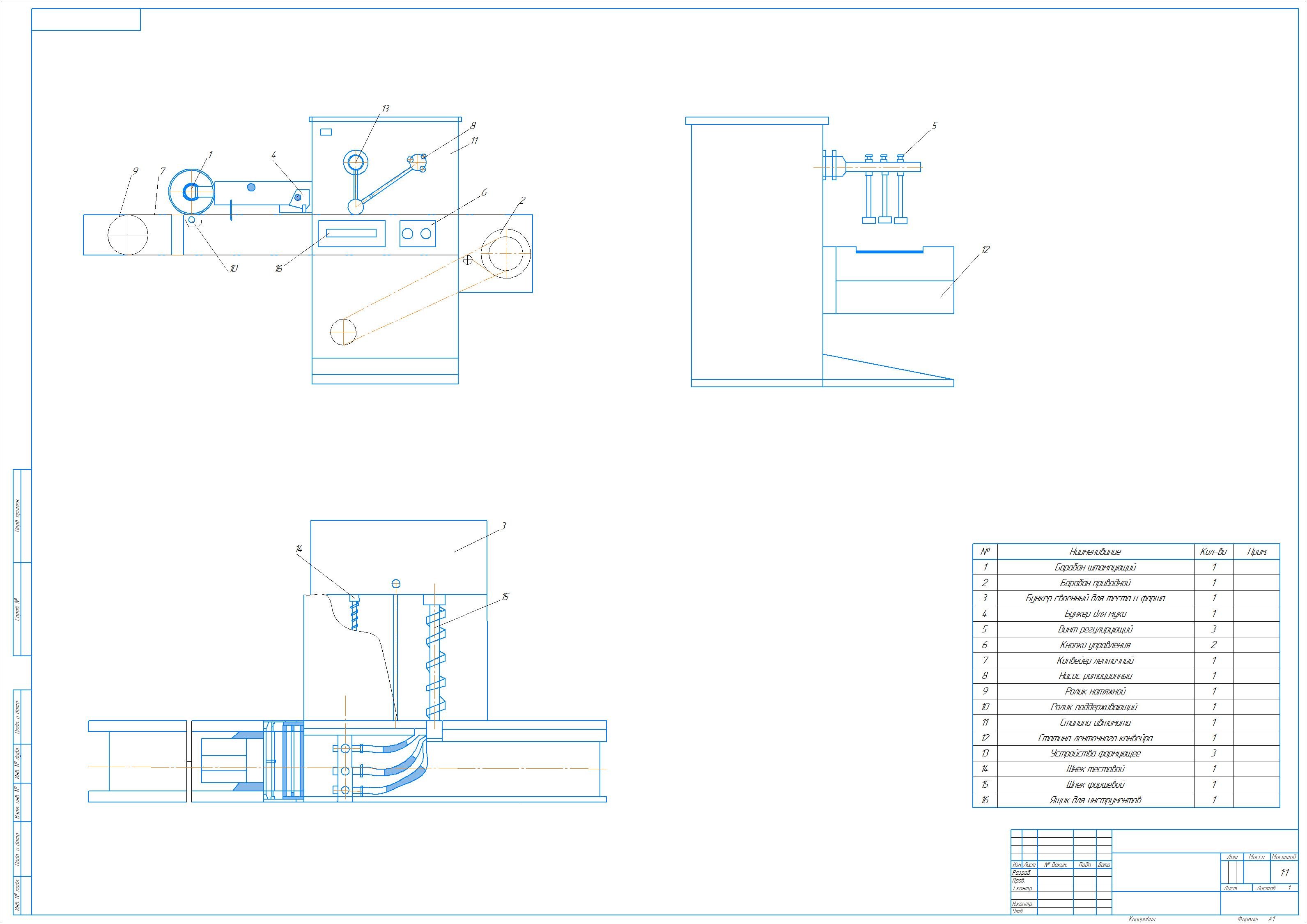
Task: Select the 'Насос ротационный' entry in the table
Action: pos(1095,676)
